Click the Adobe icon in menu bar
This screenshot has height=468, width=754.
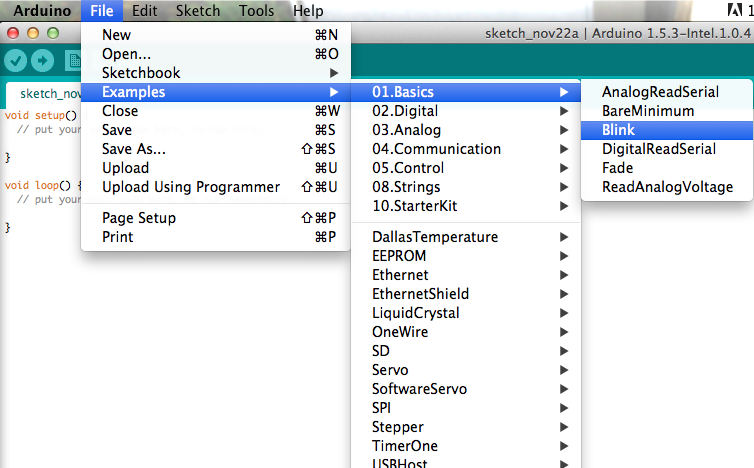pyautogui.click(x=734, y=10)
